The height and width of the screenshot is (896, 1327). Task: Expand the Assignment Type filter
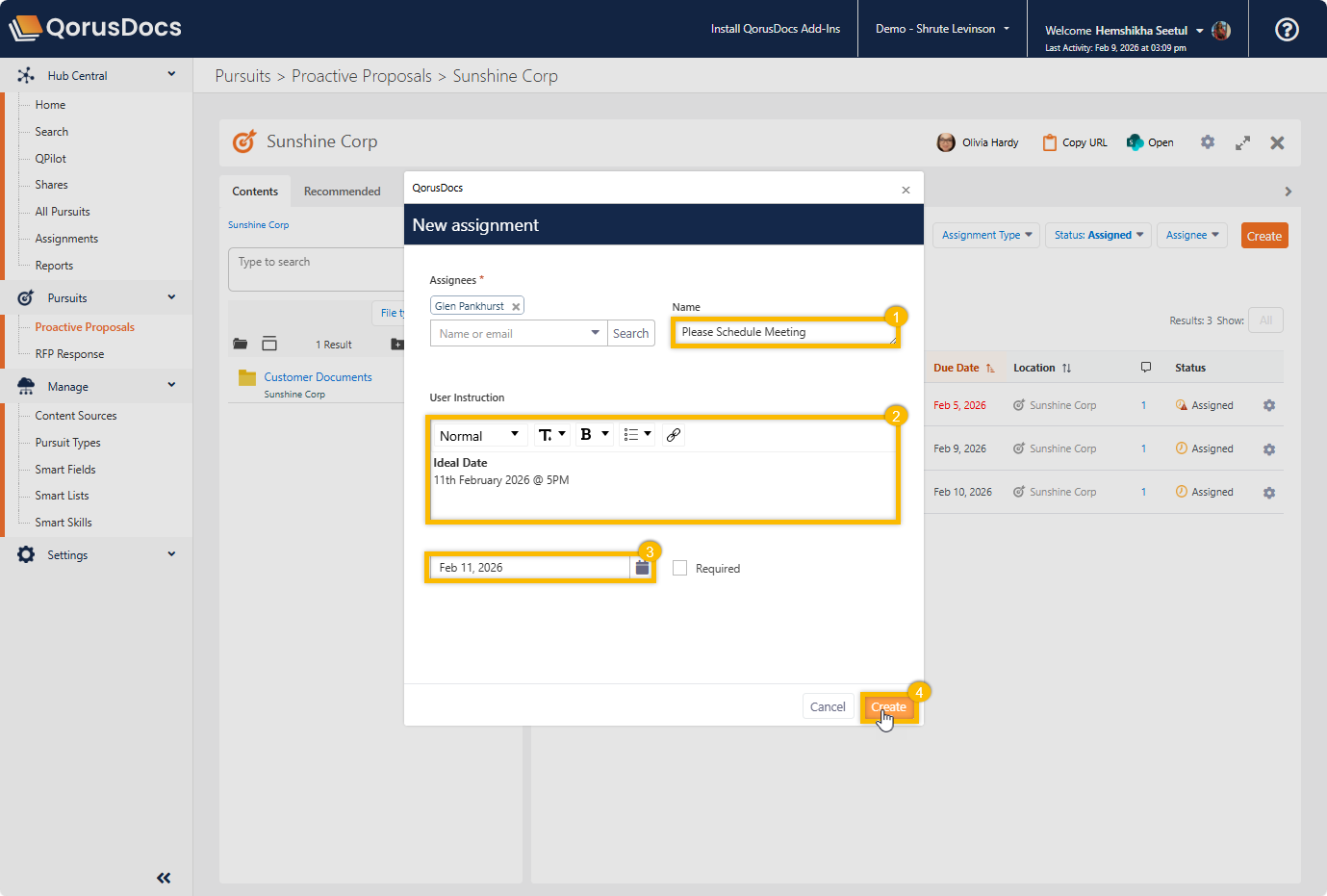pos(986,235)
